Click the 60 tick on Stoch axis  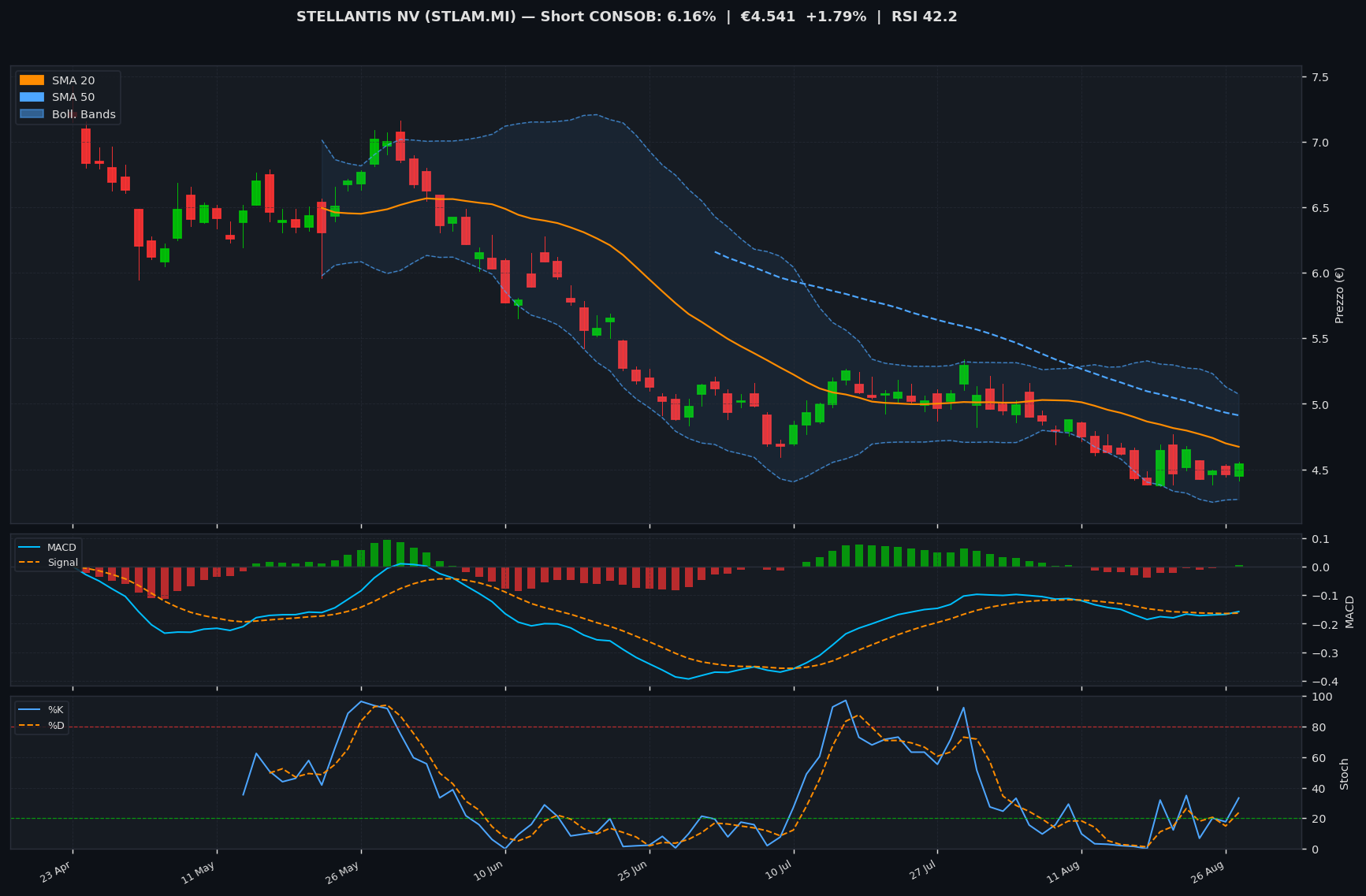pyautogui.click(x=1319, y=758)
